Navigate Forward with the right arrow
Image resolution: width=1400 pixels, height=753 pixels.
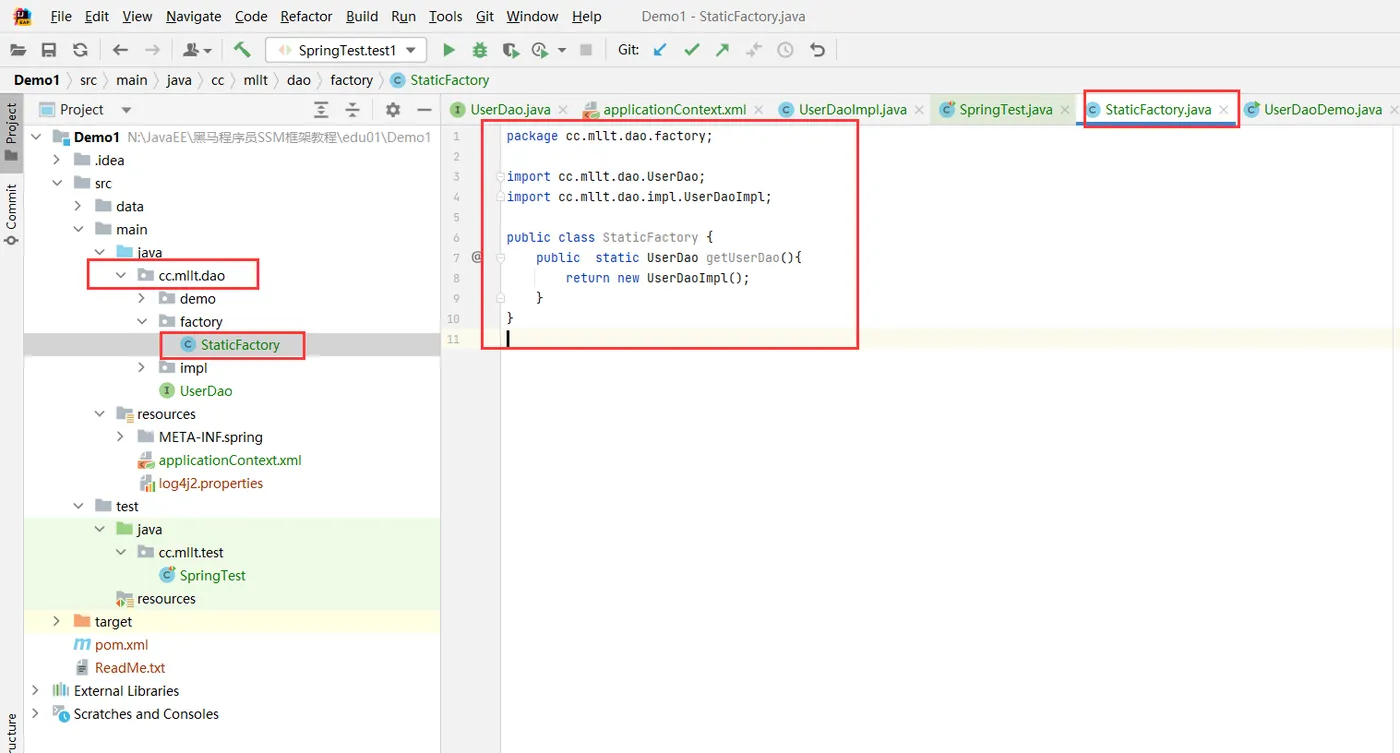(x=152, y=50)
